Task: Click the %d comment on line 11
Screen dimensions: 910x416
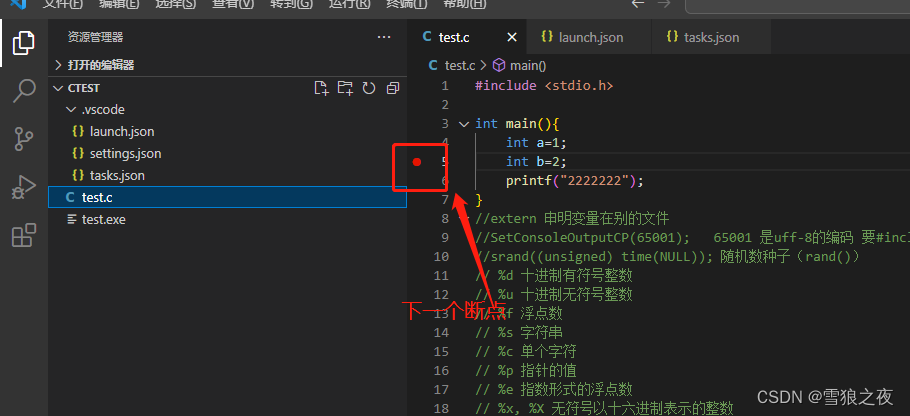Action: click(554, 275)
